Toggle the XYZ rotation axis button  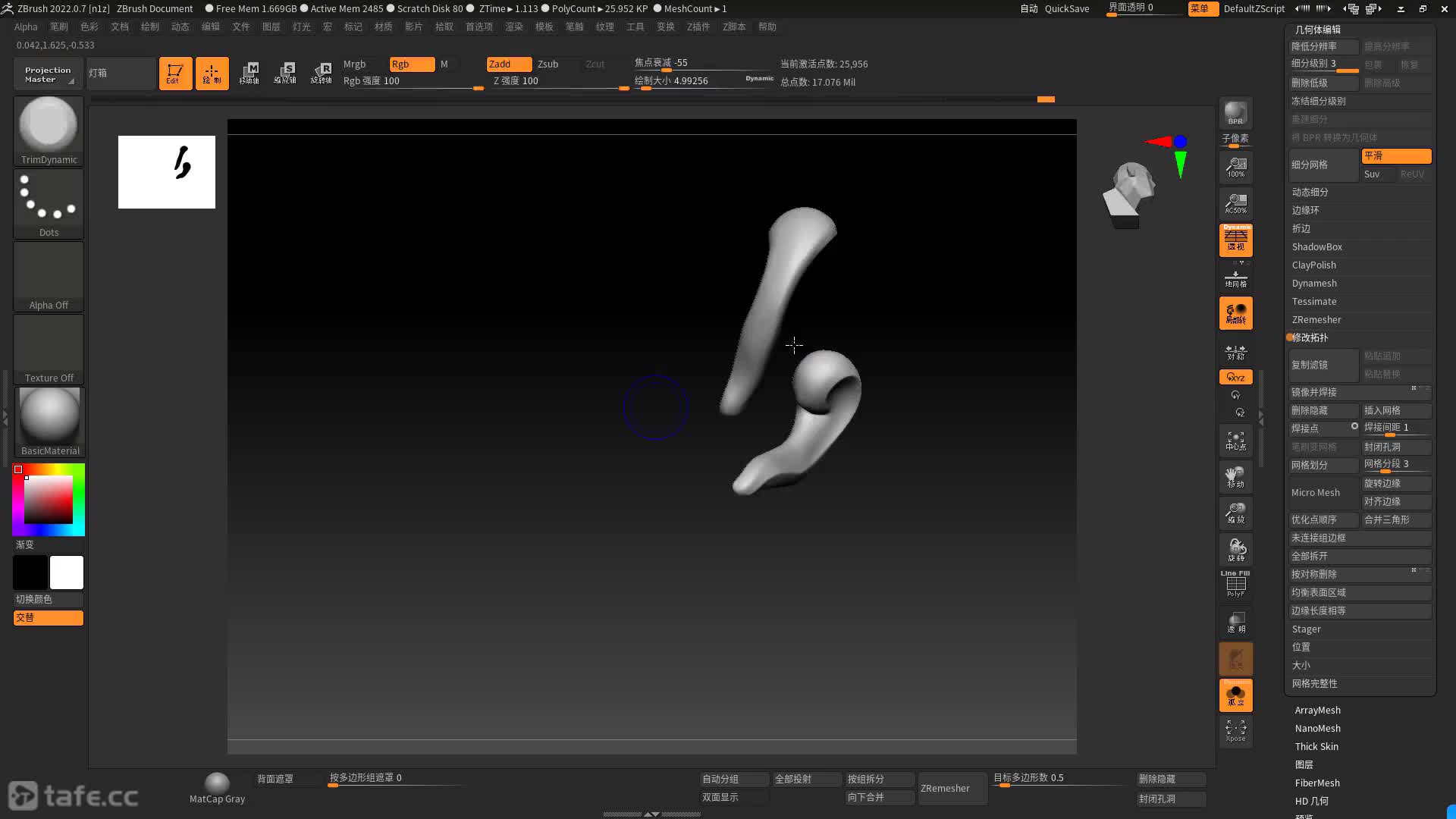pos(1235,377)
